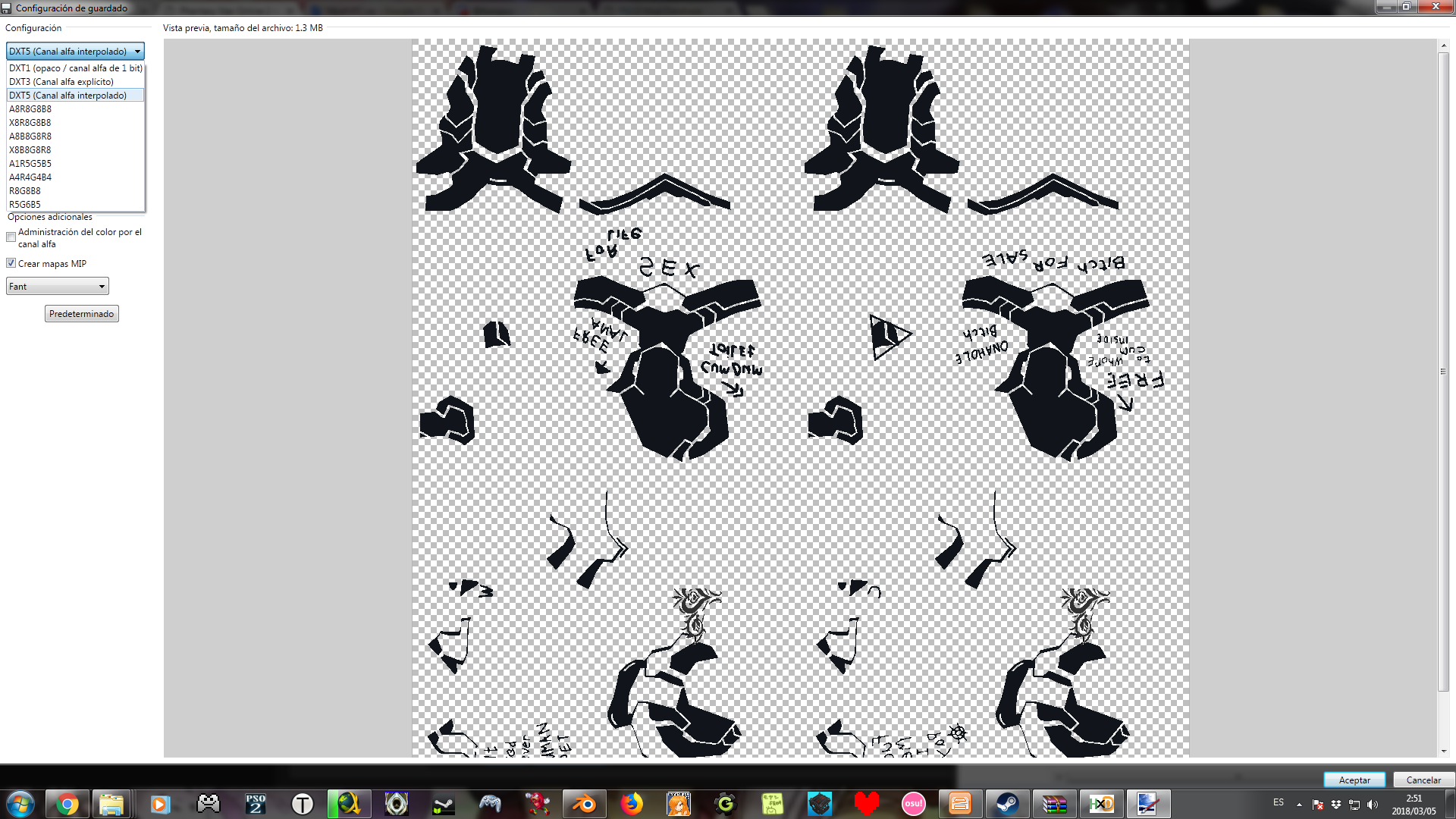Expand the Fant resampling dropdown

click(x=58, y=286)
